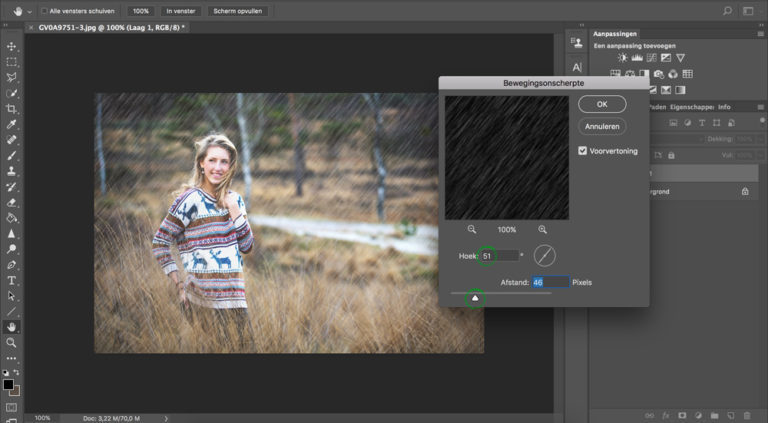Screen dimensions: 768x423
Task: Select the Type tool
Action: [x=11, y=280]
